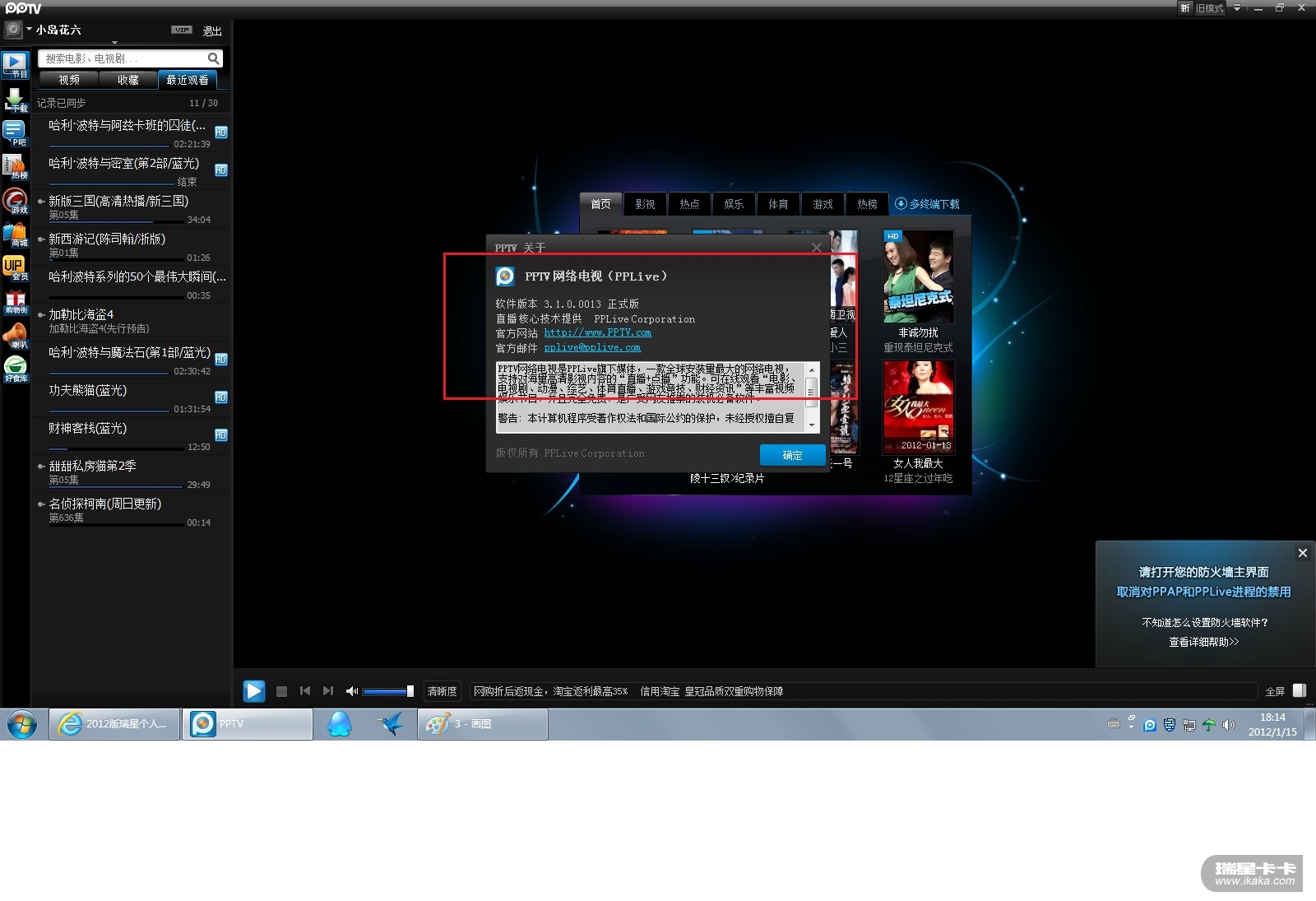The width and height of the screenshot is (1316, 901).
Task: Click the 多终端下载 link
Action: tap(927, 204)
